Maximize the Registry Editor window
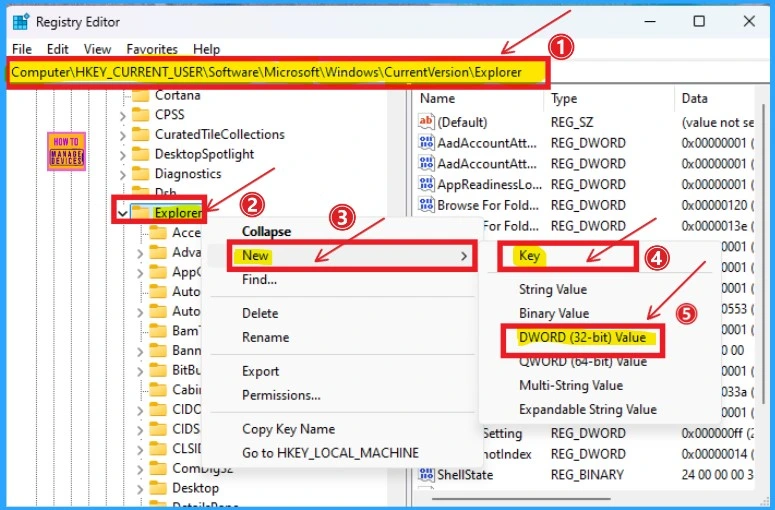The height and width of the screenshot is (510, 775). point(699,21)
